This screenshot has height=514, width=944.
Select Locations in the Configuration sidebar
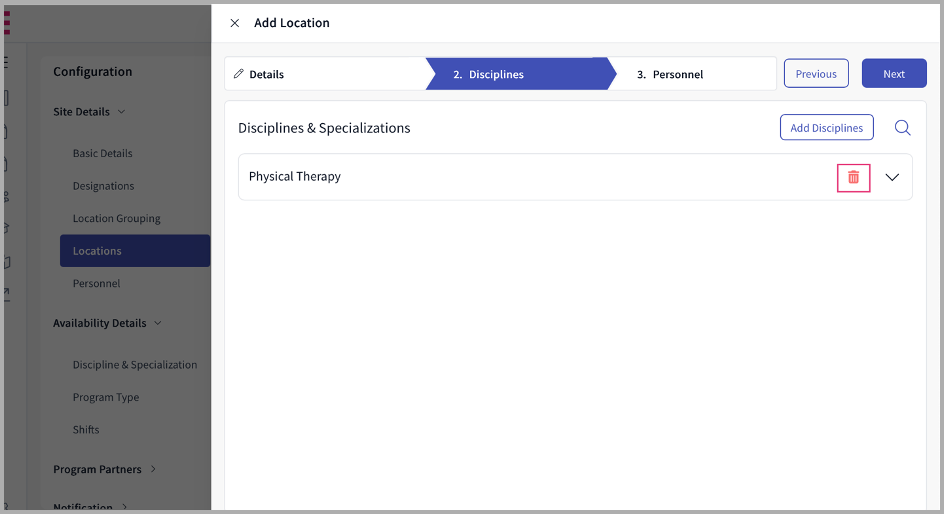point(97,251)
